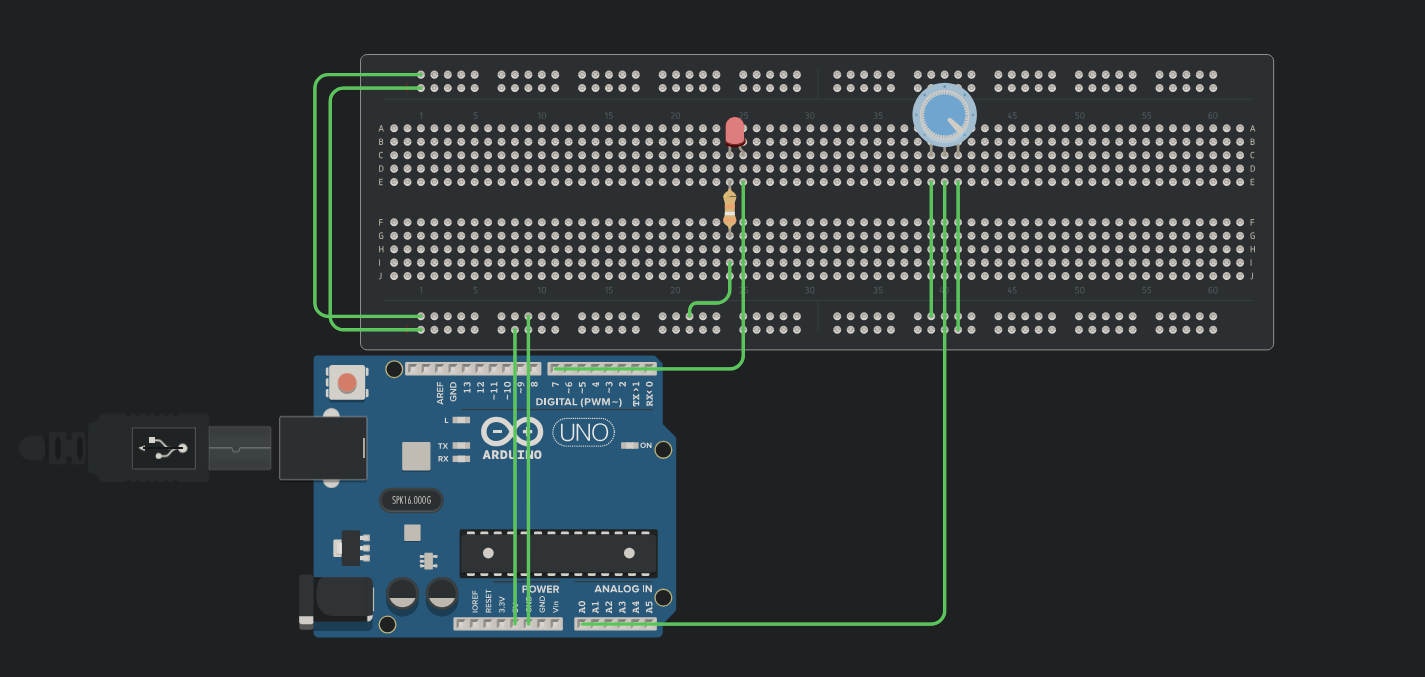Image resolution: width=1425 pixels, height=677 pixels.
Task: Click the left electrolytic capacitor on Arduino
Action: coord(403,596)
